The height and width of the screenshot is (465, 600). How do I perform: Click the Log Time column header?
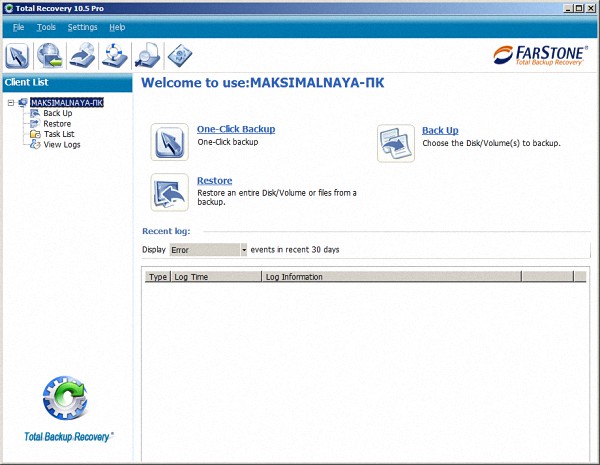pos(191,276)
